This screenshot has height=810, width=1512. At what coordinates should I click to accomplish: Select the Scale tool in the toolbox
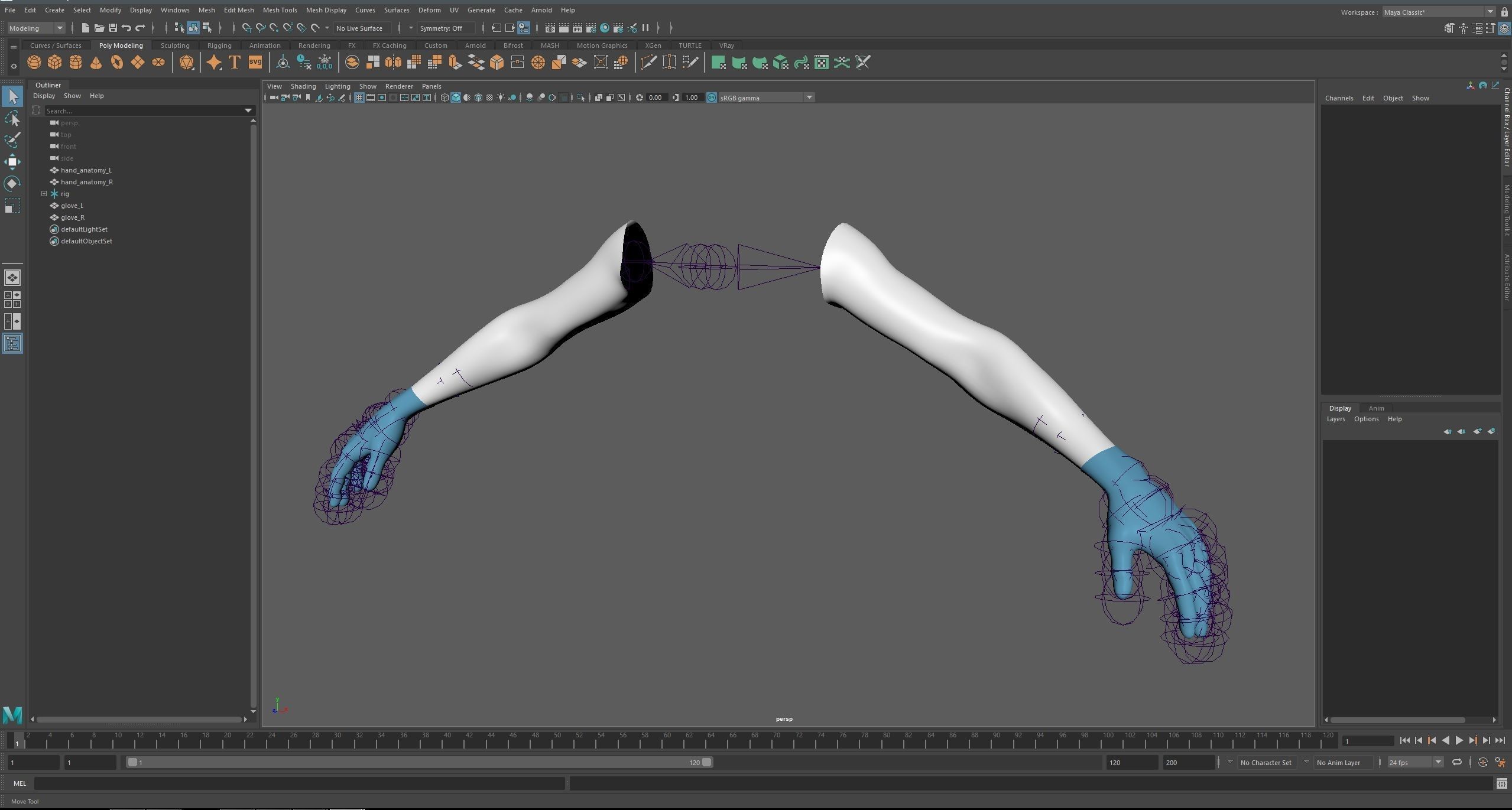(12, 205)
